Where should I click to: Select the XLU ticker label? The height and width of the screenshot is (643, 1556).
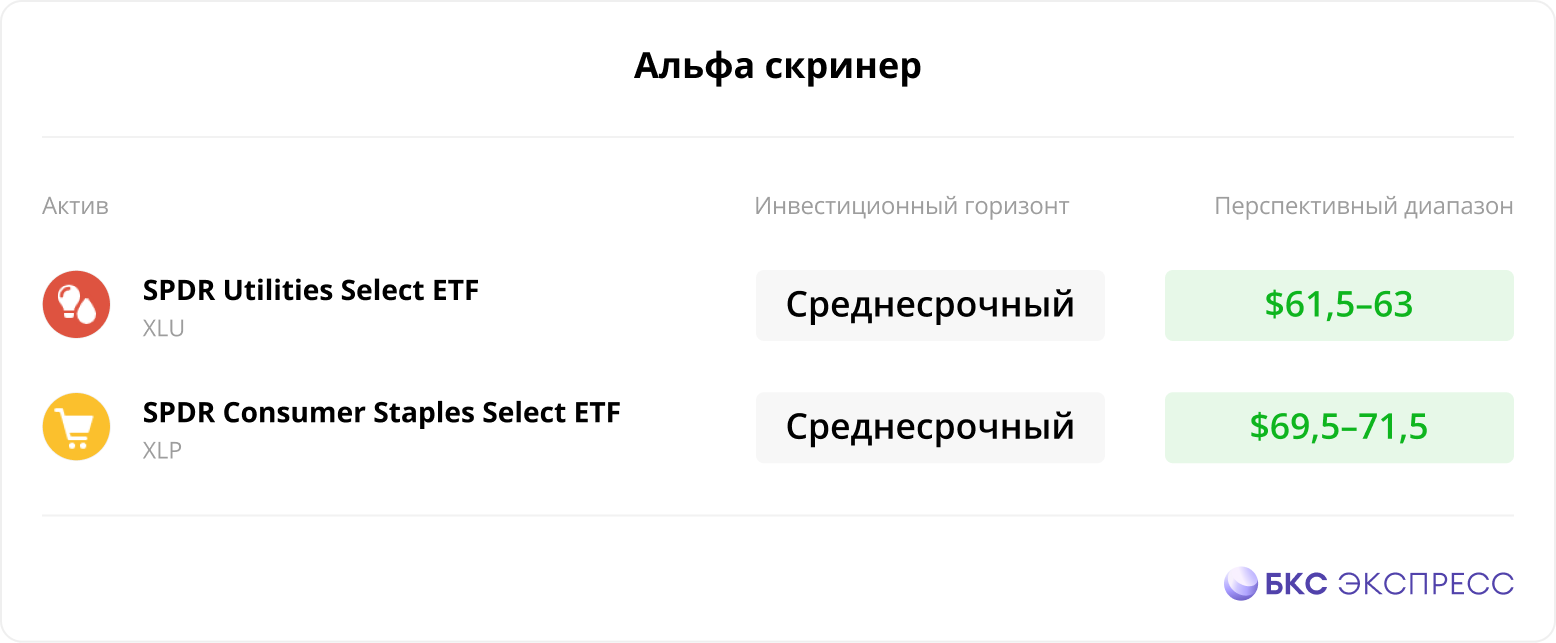click(164, 328)
